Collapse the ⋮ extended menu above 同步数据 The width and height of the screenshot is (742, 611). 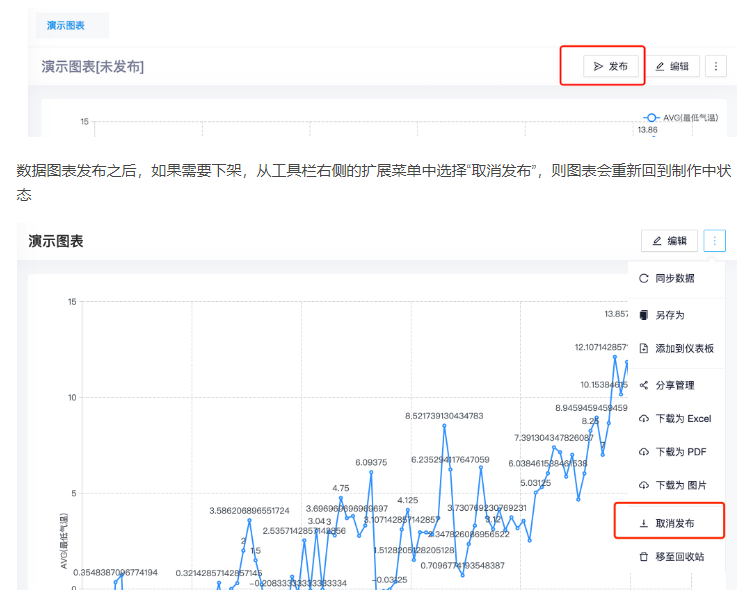point(714,241)
